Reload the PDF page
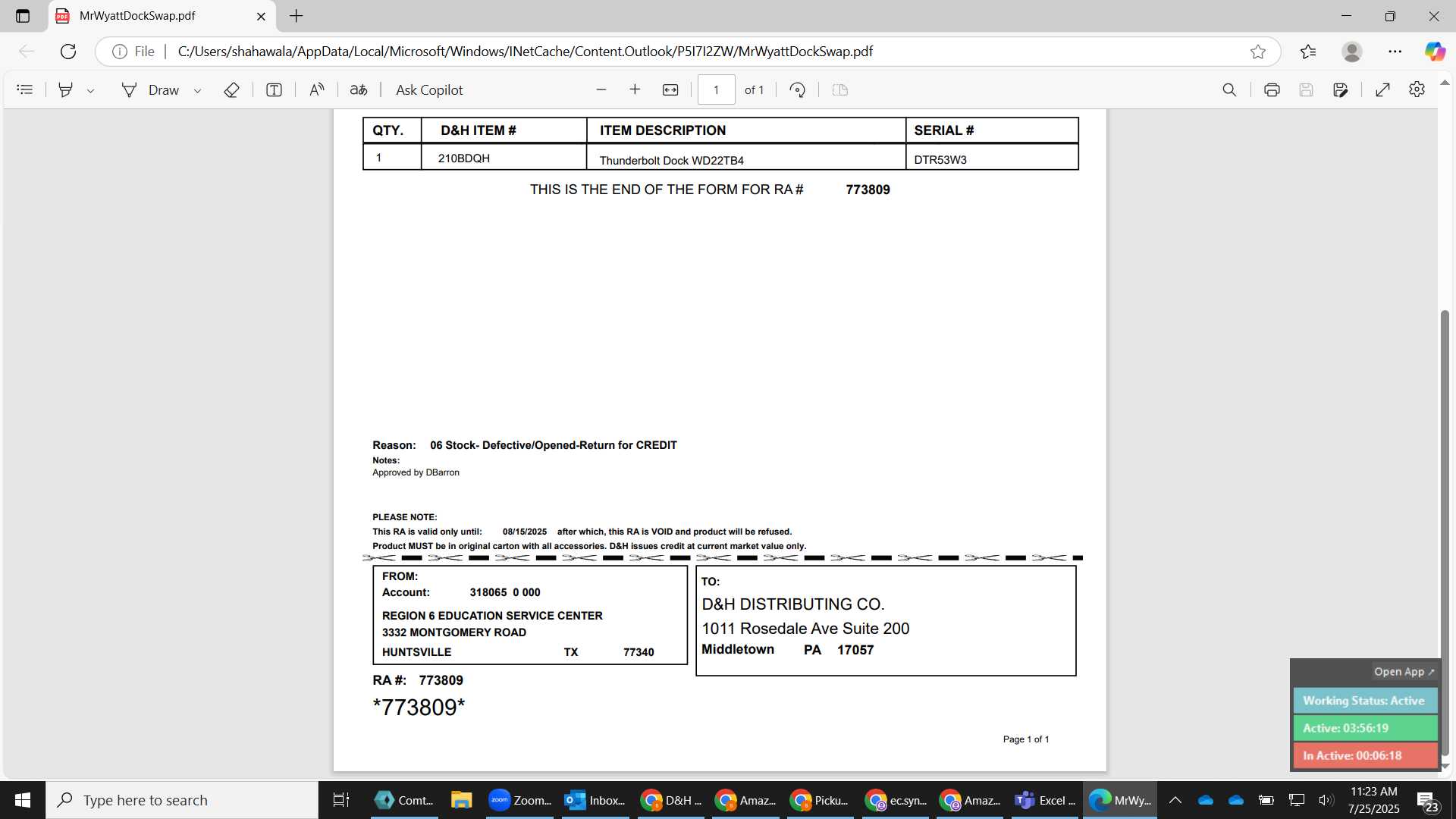 68,52
